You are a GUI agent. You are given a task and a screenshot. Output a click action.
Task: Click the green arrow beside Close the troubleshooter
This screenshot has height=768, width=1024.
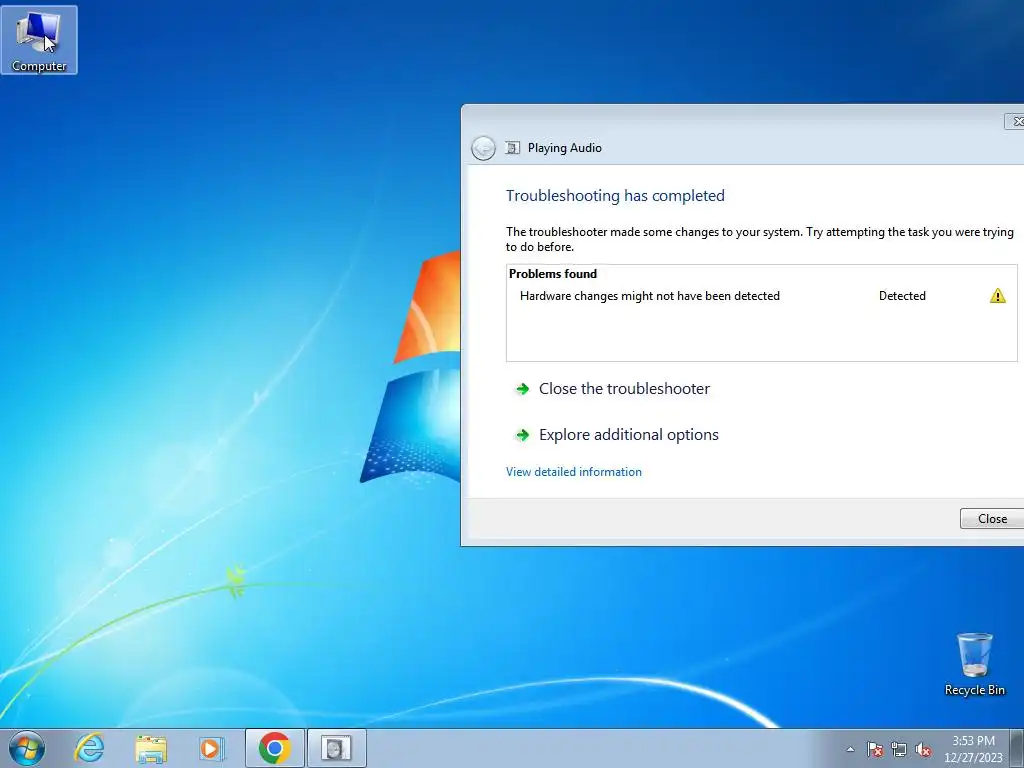tap(522, 389)
